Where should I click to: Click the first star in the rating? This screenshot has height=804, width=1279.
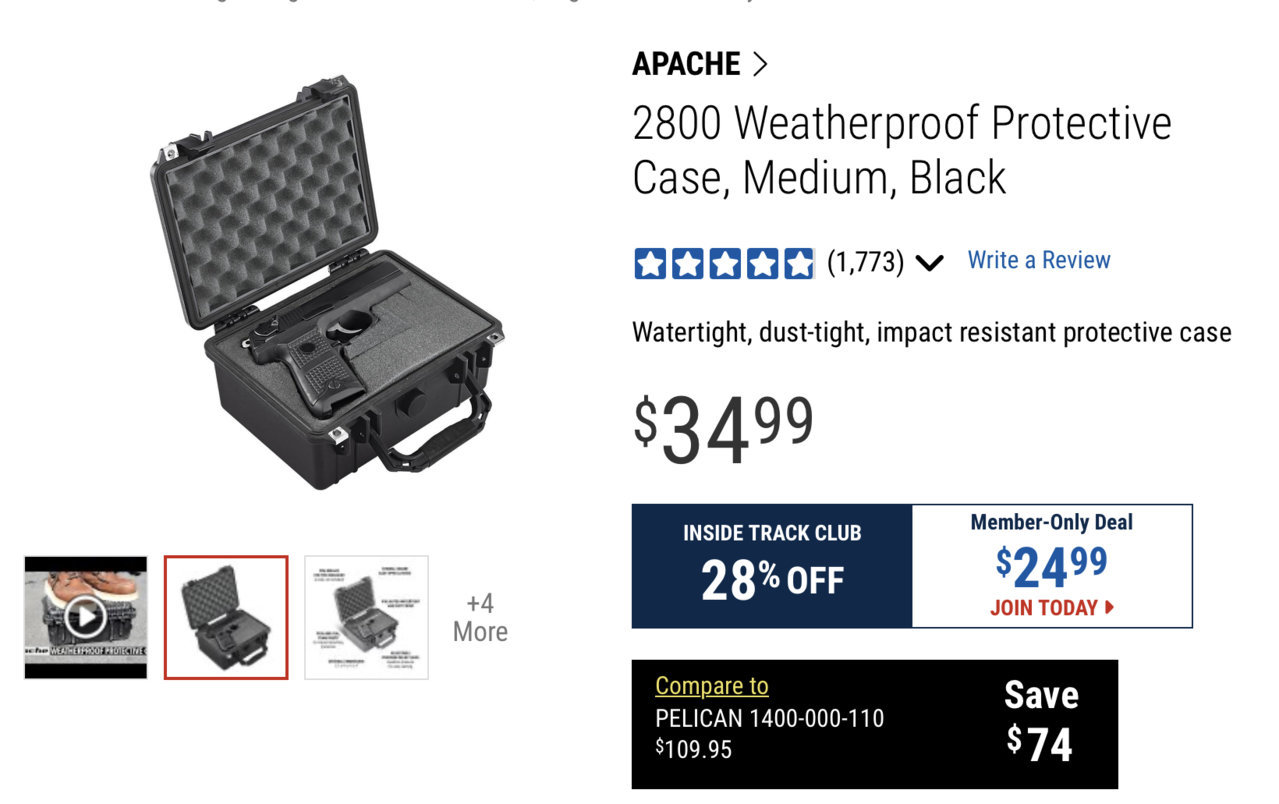(x=650, y=264)
